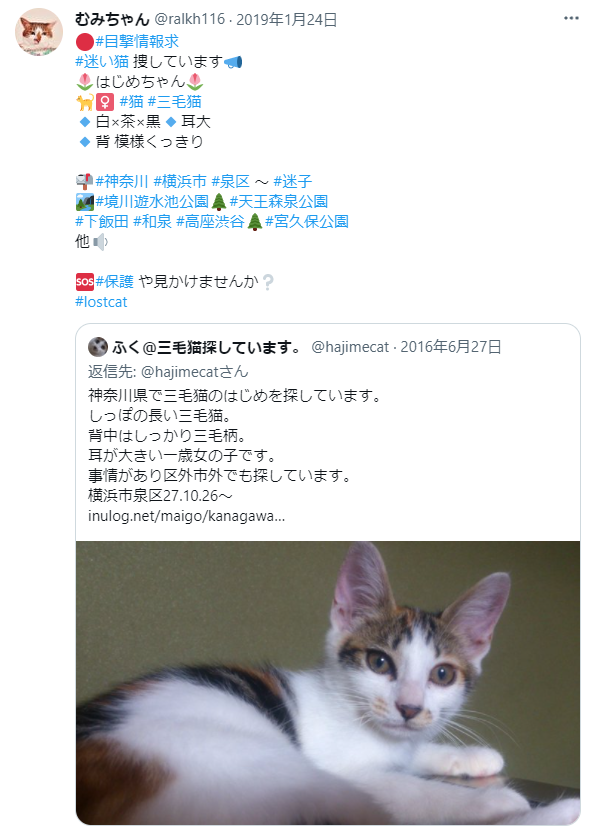Viewport: 593px width, 835px height.
Task: Open the #目撃情報求 hashtag
Action: [137, 42]
